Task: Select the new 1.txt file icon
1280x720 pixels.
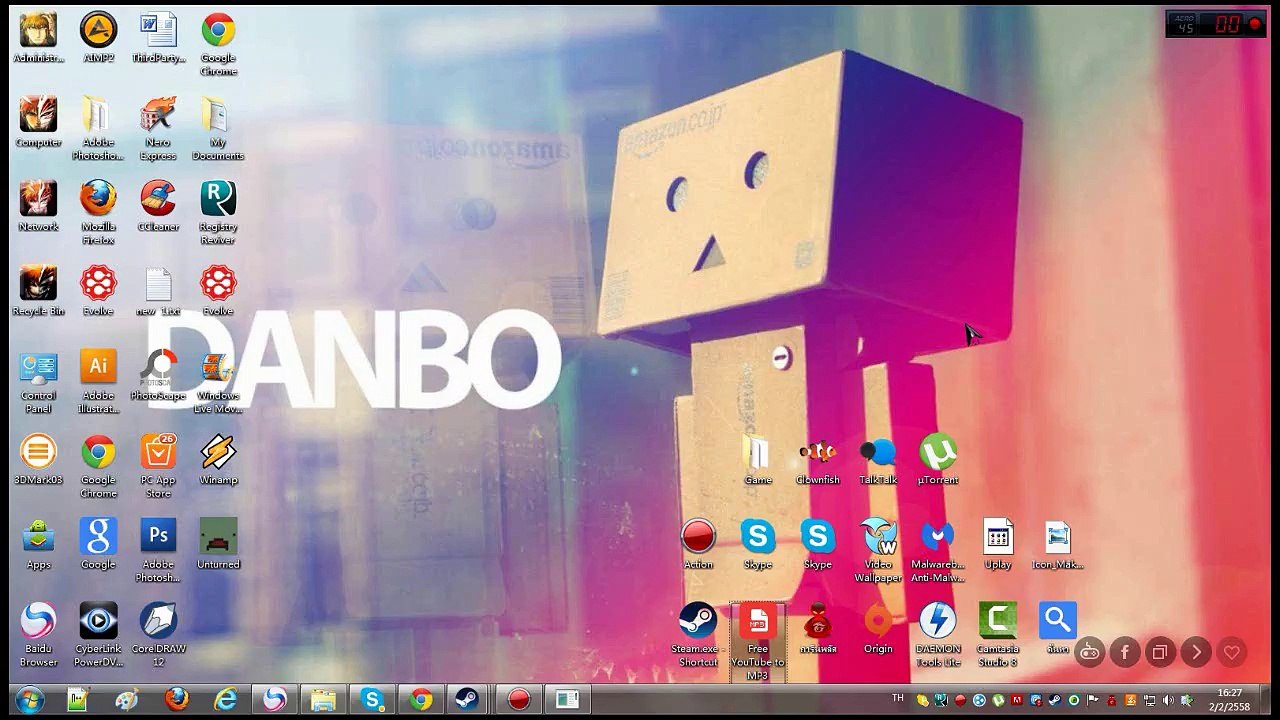Action: click(158, 290)
